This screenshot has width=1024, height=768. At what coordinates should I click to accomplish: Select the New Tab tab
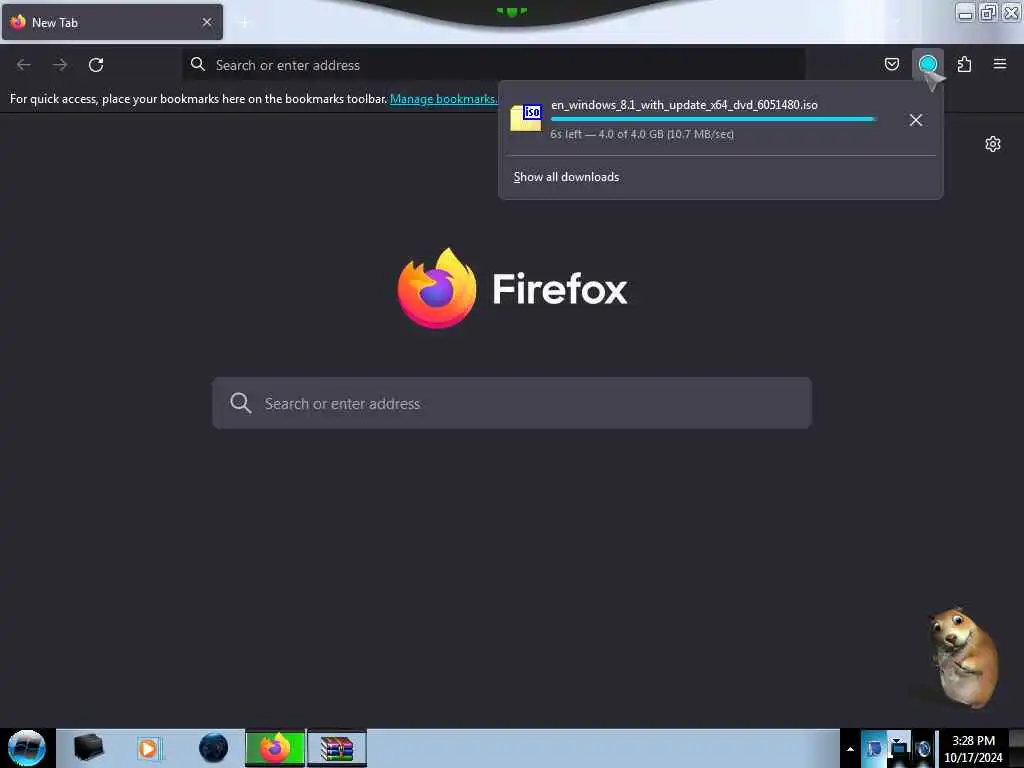[112, 22]
